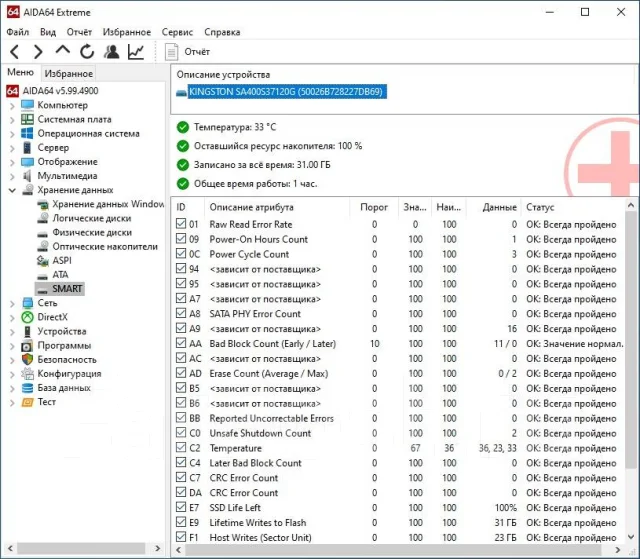
Task: Toggle the AD Erase Count checkbox
Action: 181,373
